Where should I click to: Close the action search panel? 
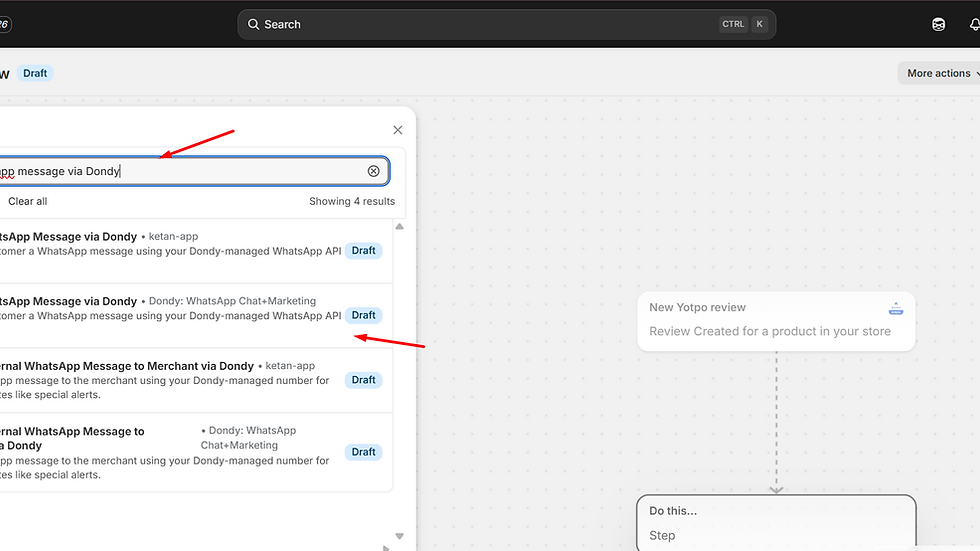pyautogui.click(x=398, y=130)
